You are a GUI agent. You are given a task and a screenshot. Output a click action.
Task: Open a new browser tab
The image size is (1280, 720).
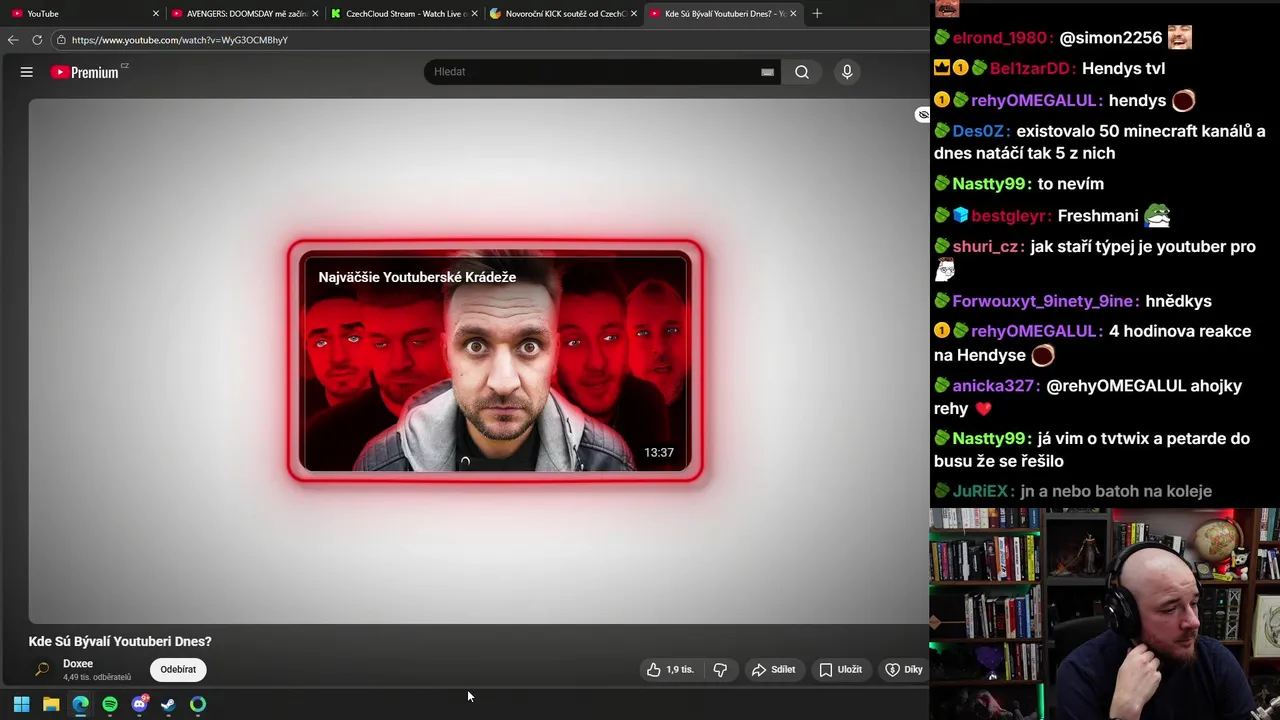(x=817, y=14)
